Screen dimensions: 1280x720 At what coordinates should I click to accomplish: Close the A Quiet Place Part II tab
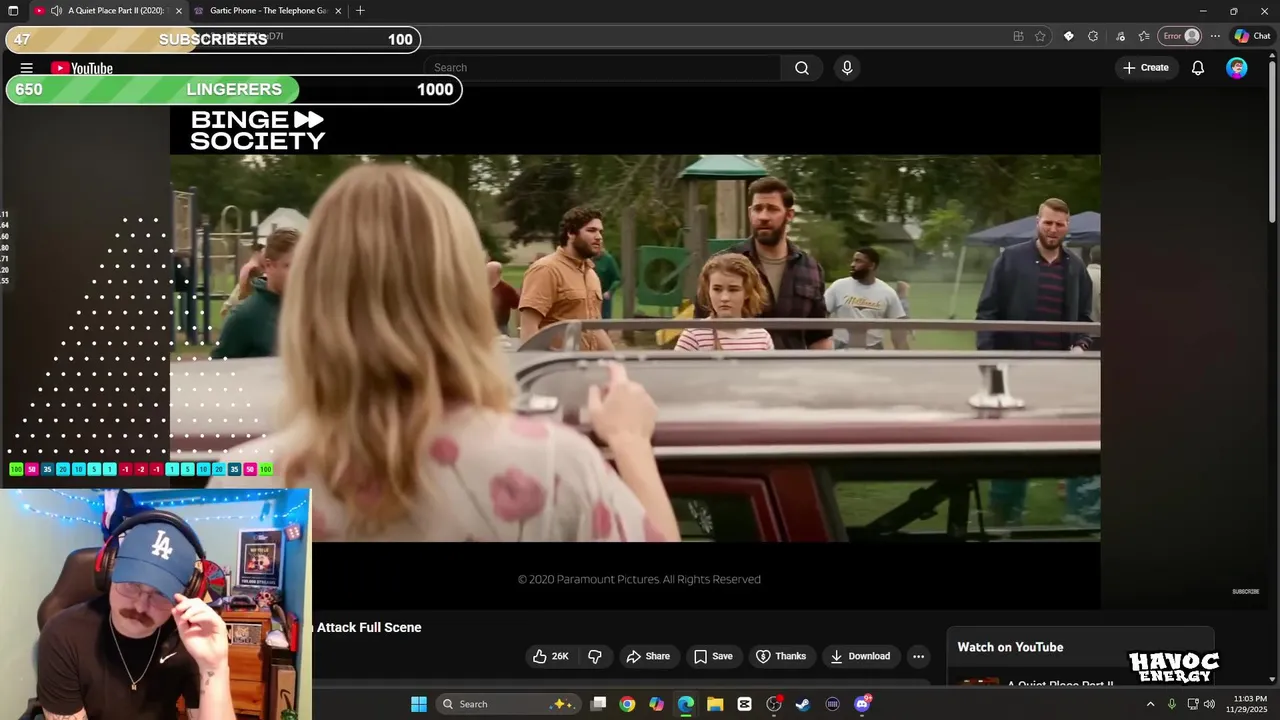click(x=179, y=11)
